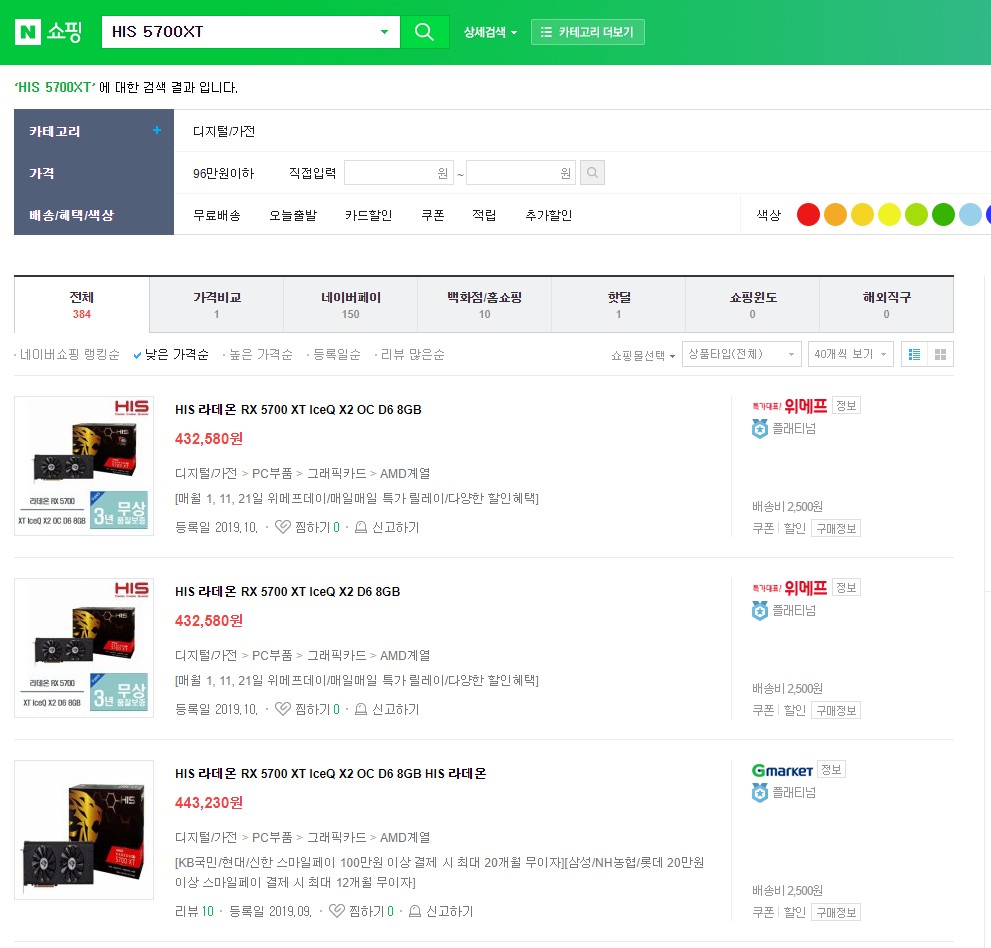This screenshot has height=948, width=991.
Task: Click 위메프 logo of first product
Action: [789, 406]
